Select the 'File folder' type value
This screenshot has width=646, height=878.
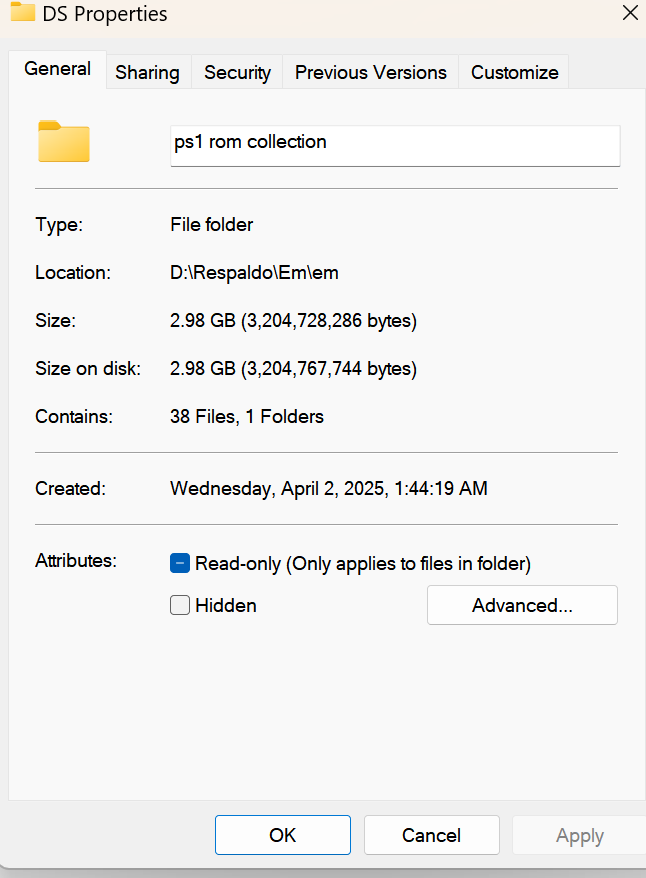212,225
